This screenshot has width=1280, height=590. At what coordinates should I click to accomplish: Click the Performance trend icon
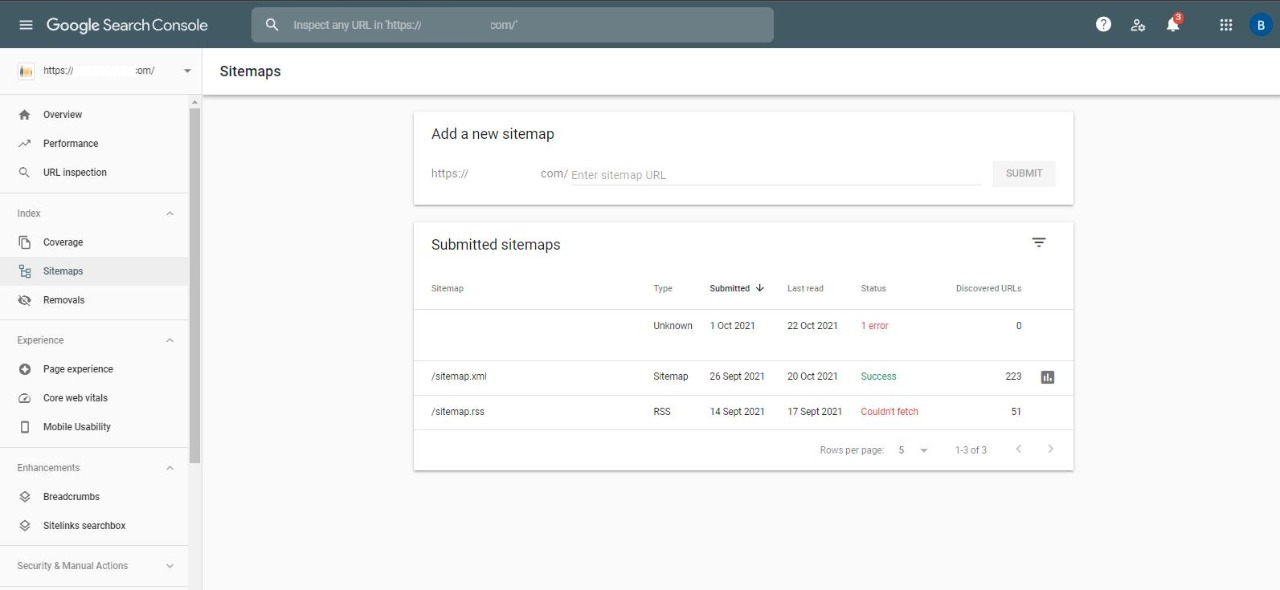coord(25,144)
